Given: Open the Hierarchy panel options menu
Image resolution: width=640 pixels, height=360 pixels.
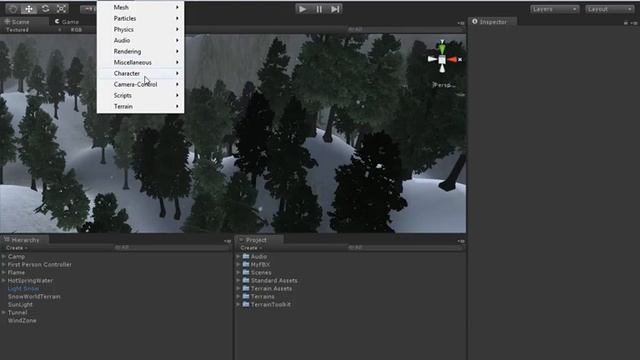Looking at the screenshot, I should (227, 241).
